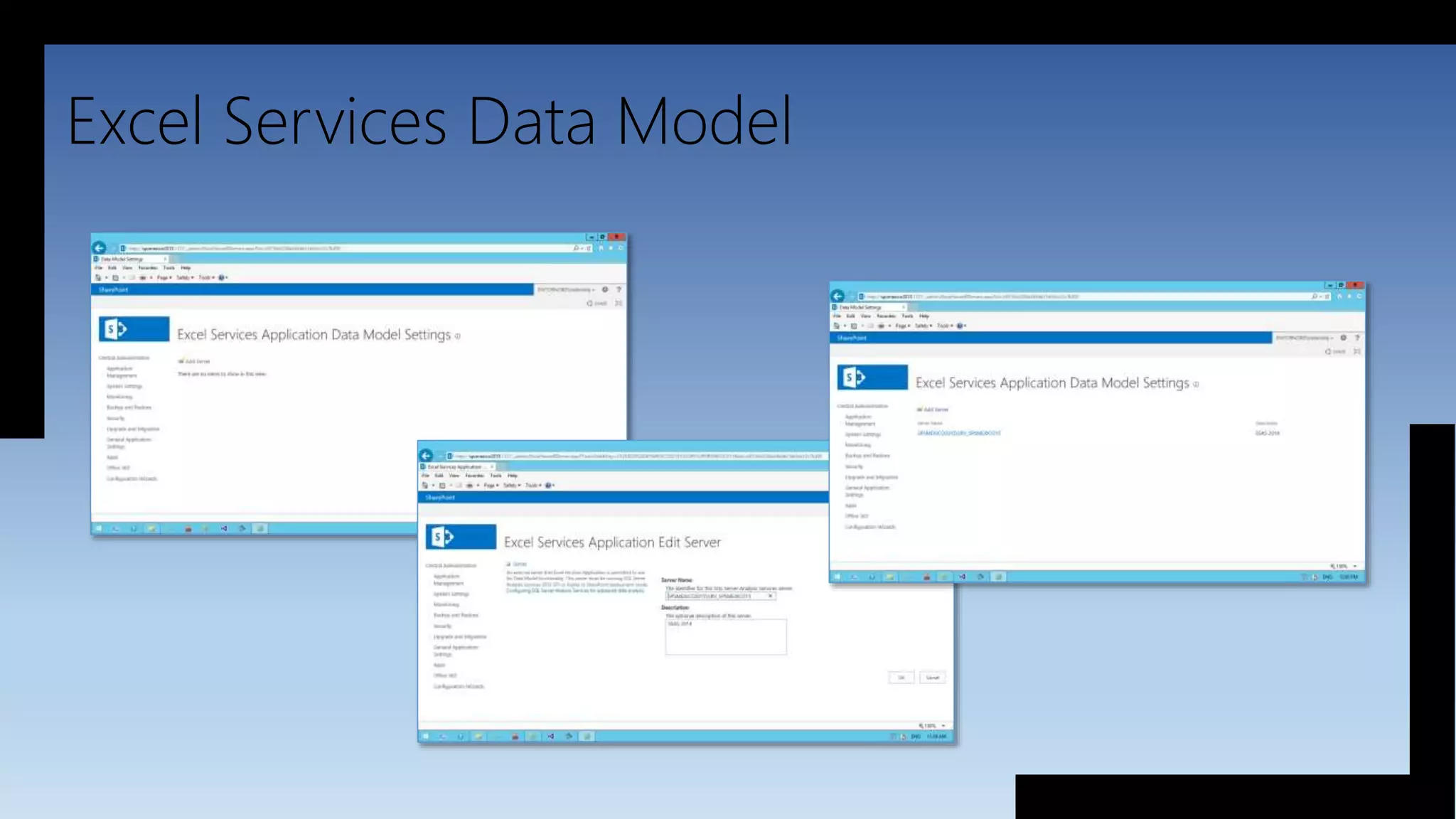Open user account dropdown in empty-list window
This screenshot has width=1456, height=819.
pyautogui.click(x=566, y=289)
